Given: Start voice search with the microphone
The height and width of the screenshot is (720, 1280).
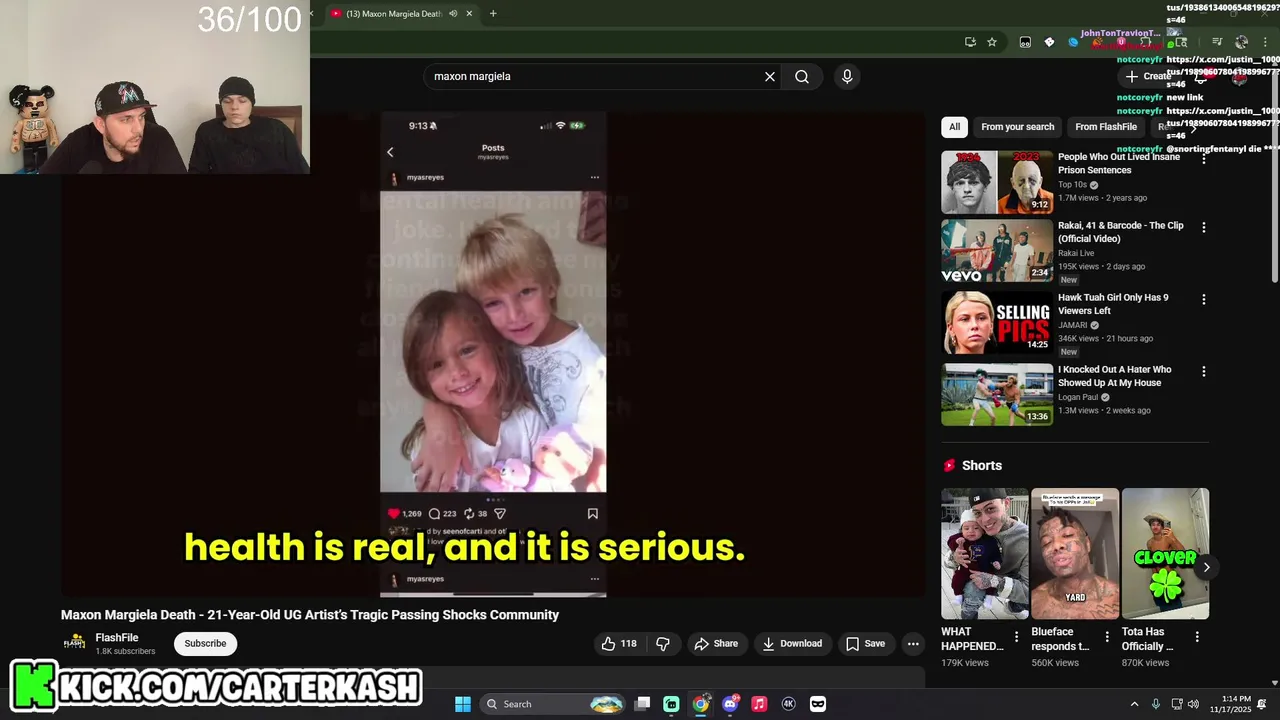Looking at the screenshot, I should [x=847, y=76].
